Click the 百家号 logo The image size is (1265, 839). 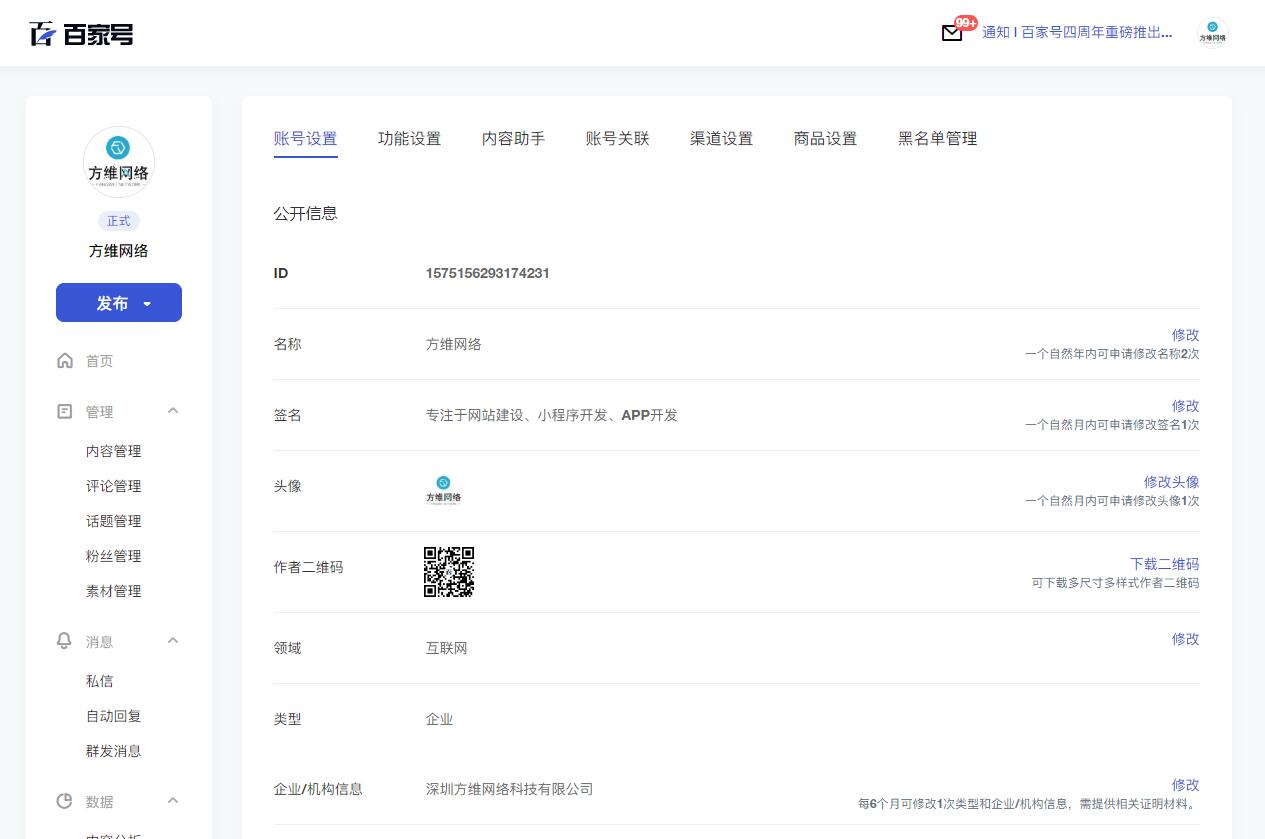point(80,33)
